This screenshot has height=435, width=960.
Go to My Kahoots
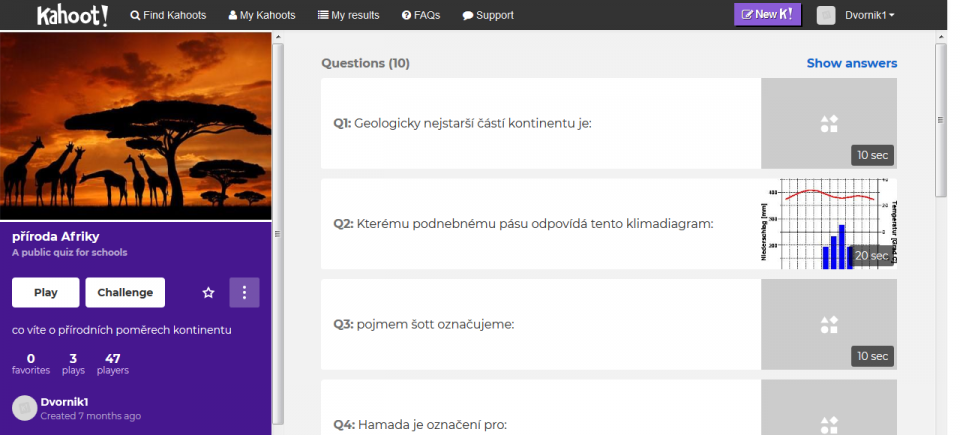pyautogui.click(x=262, y=15)
